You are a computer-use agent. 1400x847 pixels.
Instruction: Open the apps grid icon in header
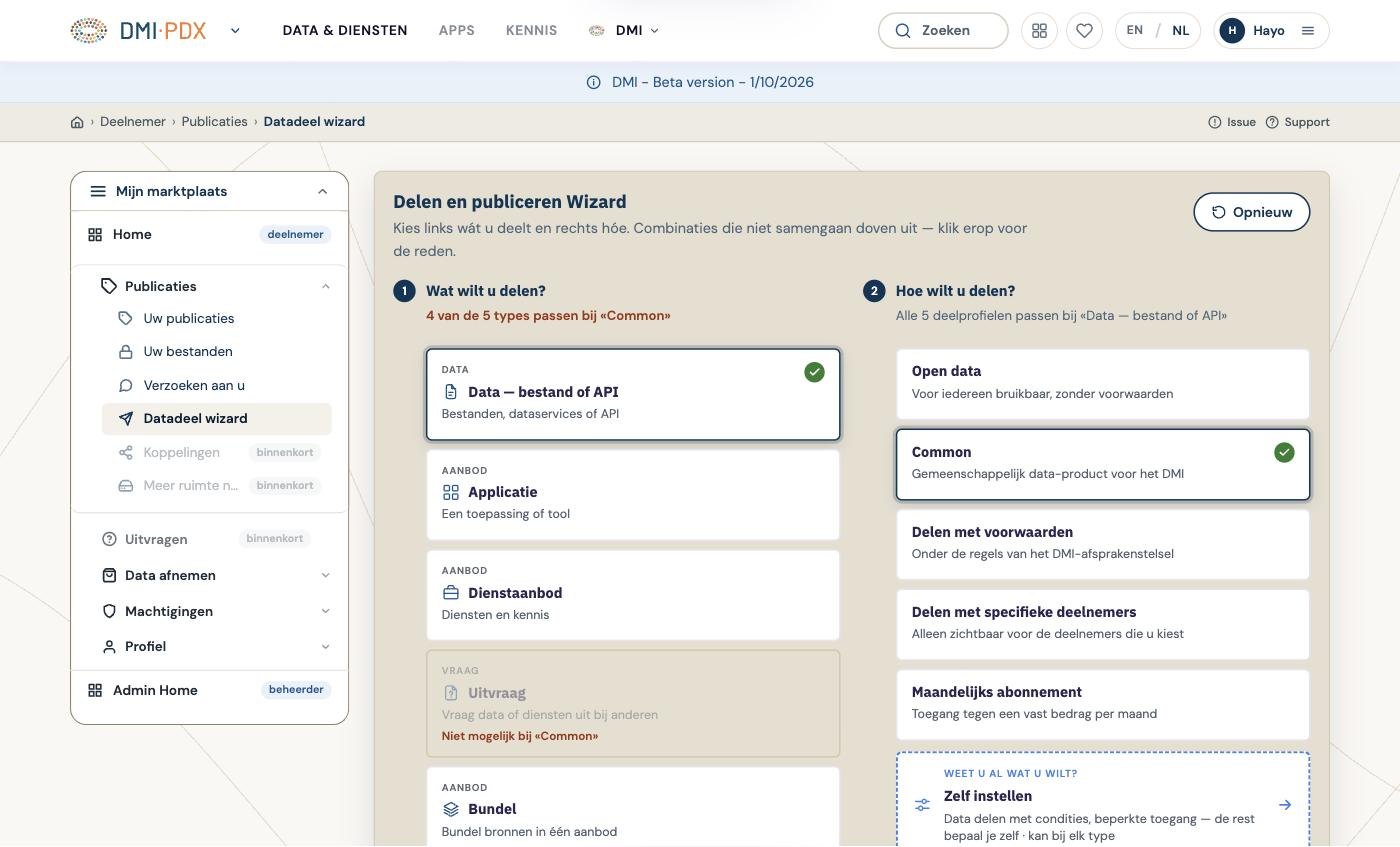1039,31
